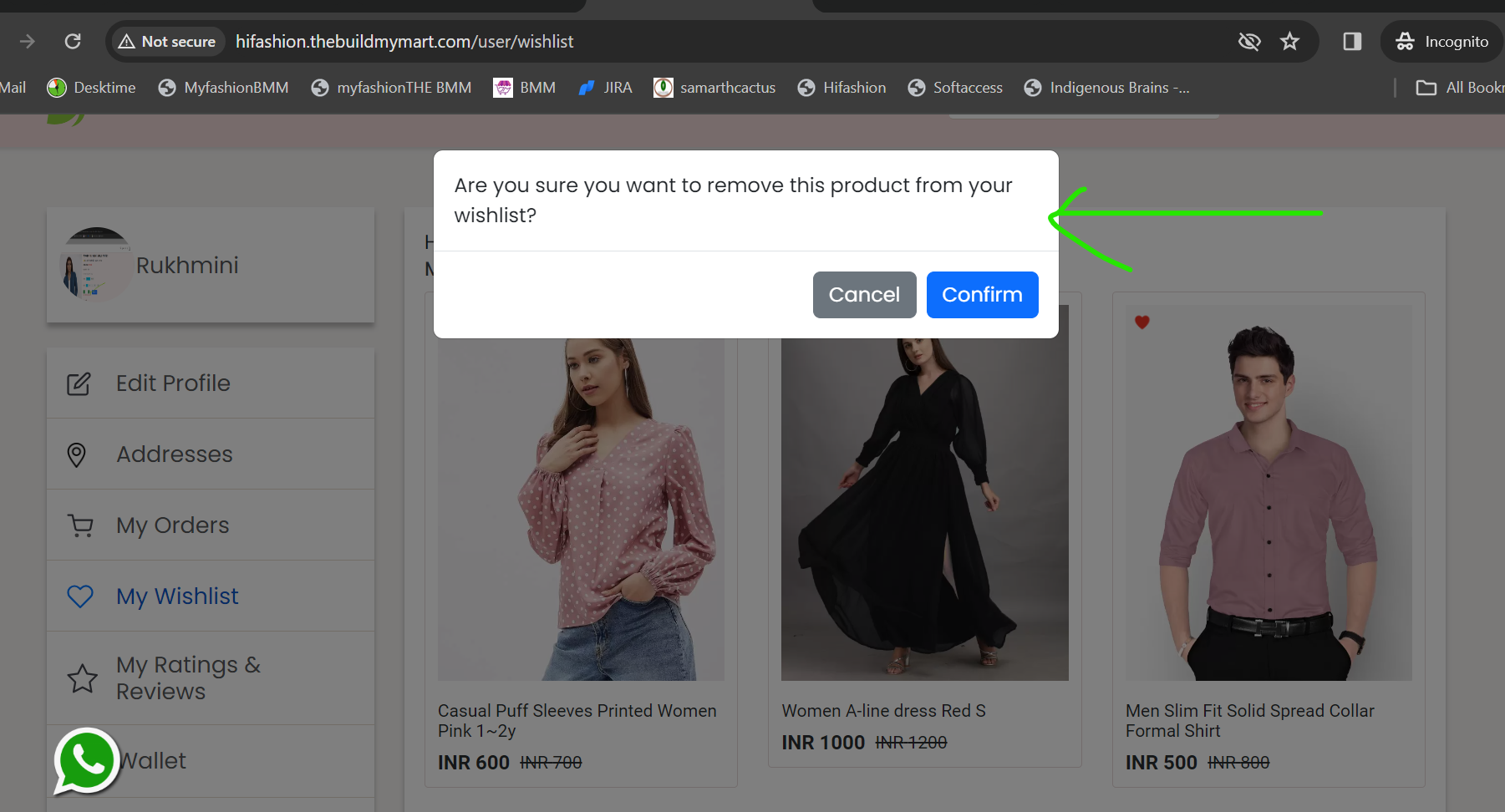Viewport: 1505px width, 812px height.
Task: Toggle the wishlist heart on the men's shirt
Action: [1142, 322]
